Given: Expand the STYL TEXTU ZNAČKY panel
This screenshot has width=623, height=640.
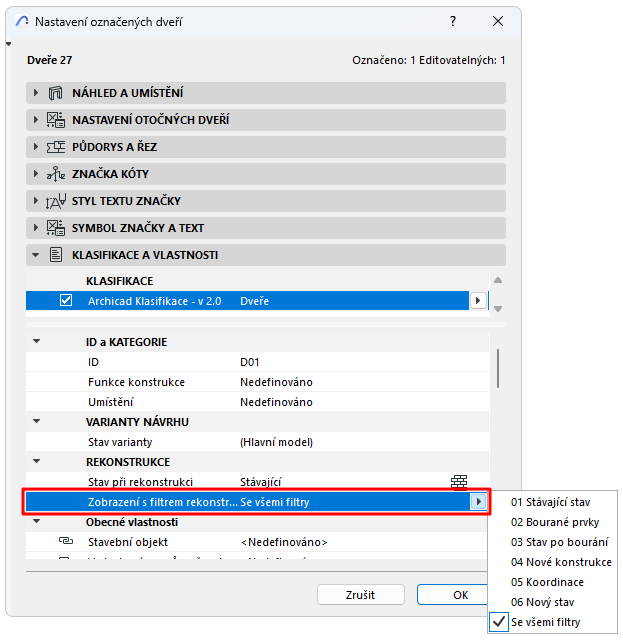Looking at the screenshot, I should [x=36, y=200].
